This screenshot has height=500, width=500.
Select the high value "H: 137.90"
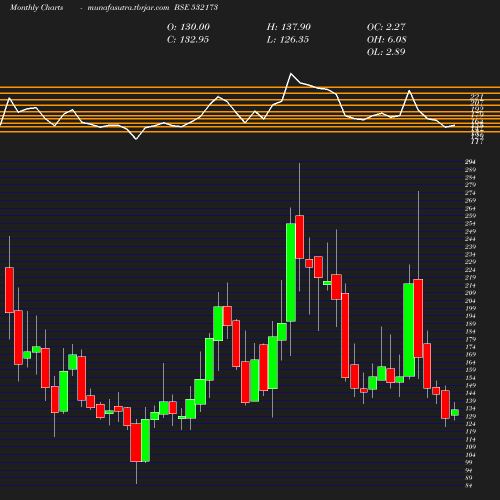(289, 27)
